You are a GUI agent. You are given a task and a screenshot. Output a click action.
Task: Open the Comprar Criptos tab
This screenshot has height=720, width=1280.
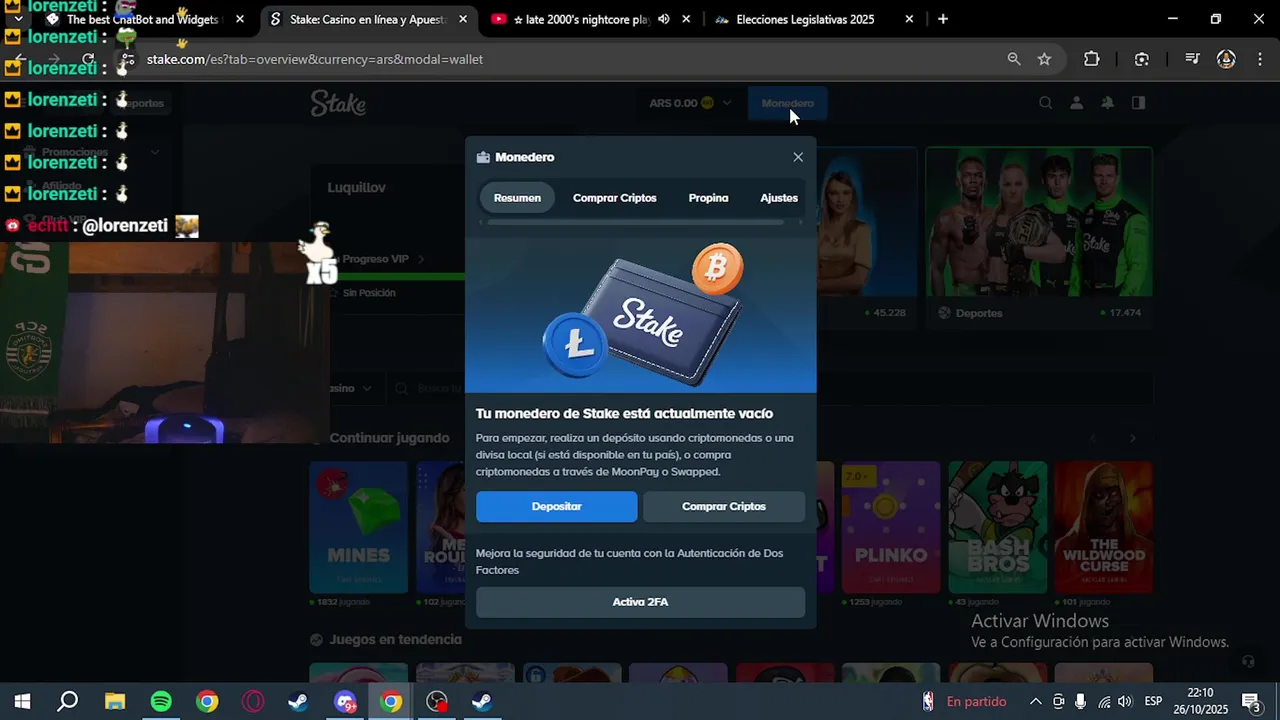point(615,198)
